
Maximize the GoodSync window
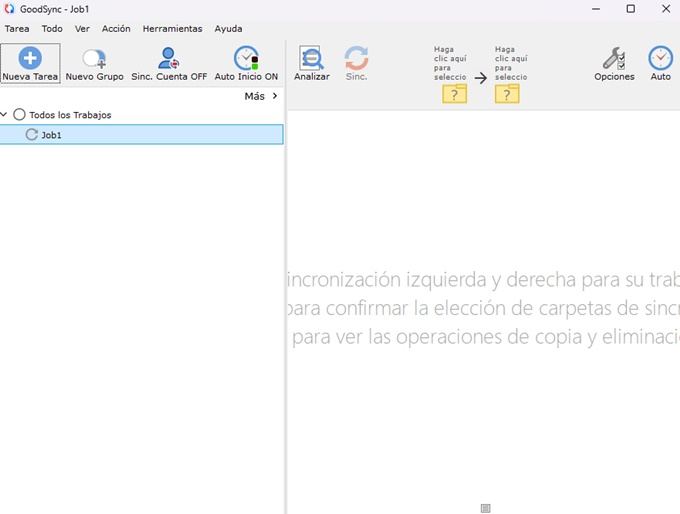[x=631, y=9]
